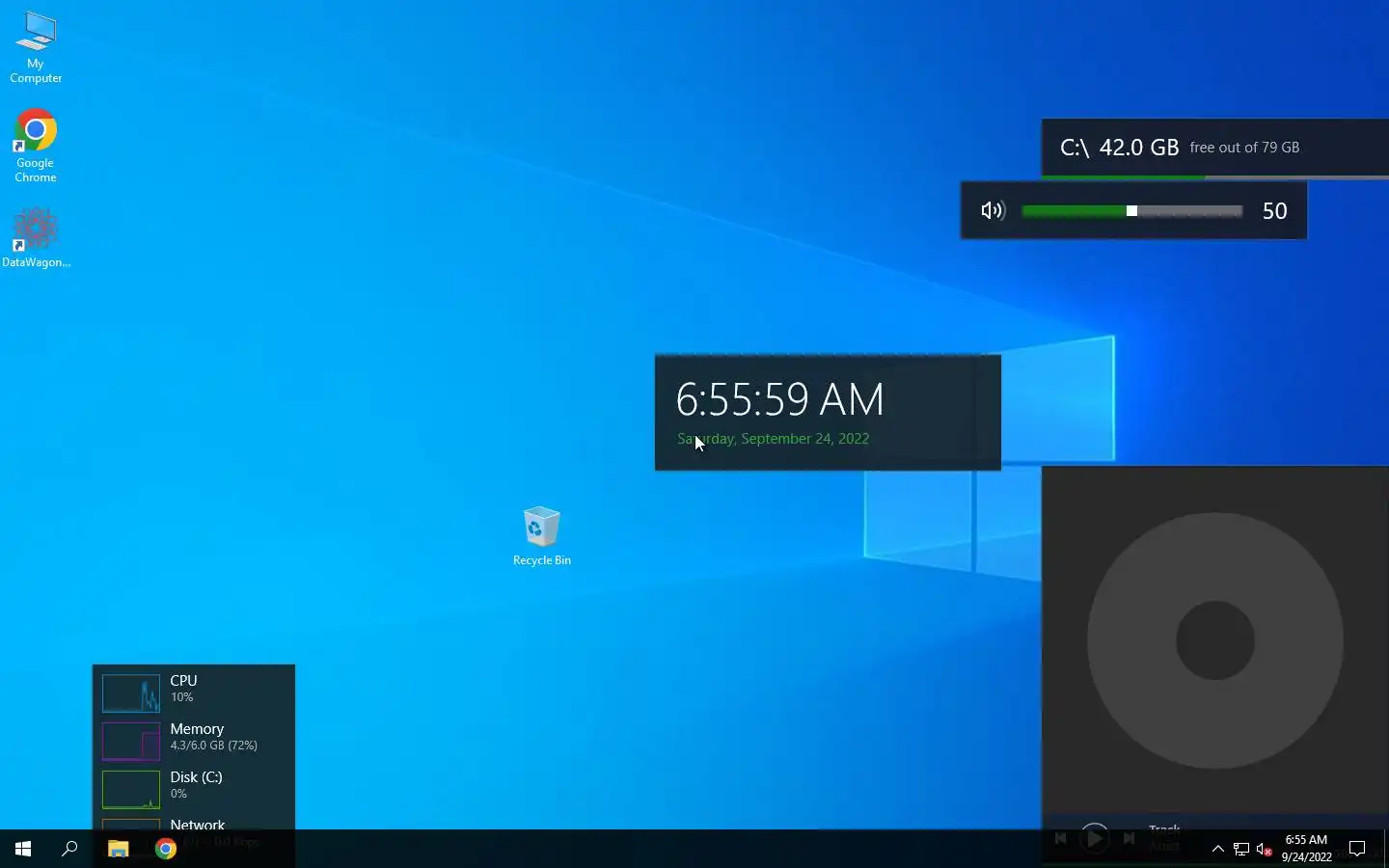
Task: Click the 4.3/6.0 GB (72%) memory value
Action: click(213, 746)
